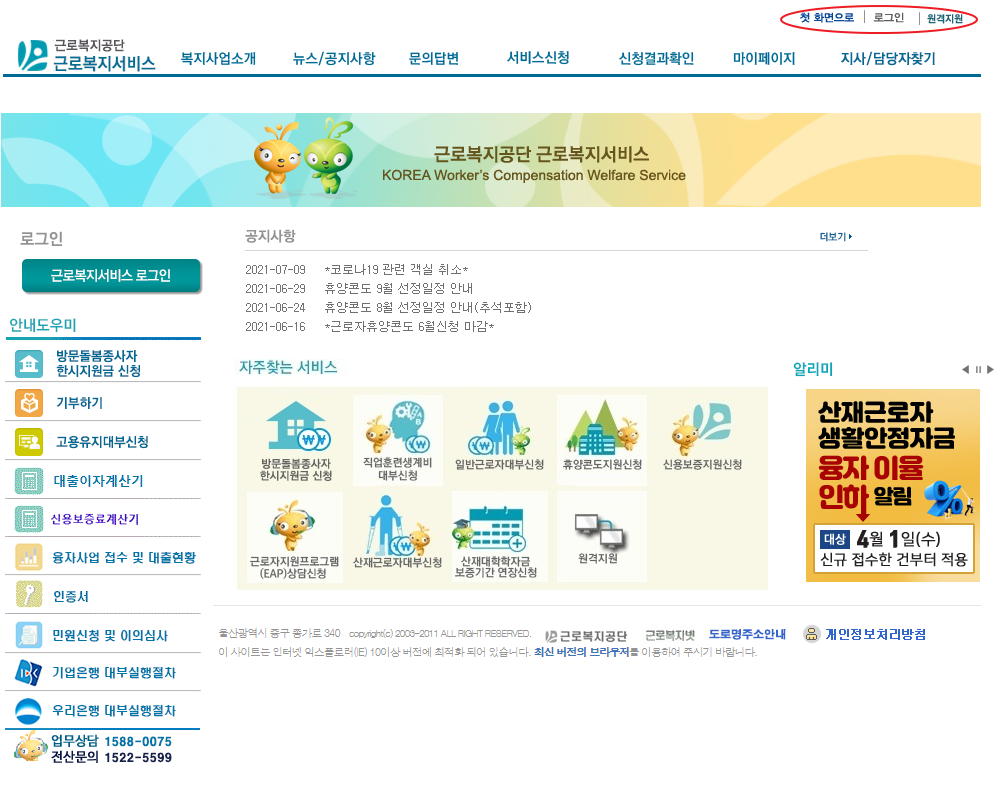Click notice date 2021-07-09
The image size is (995, 788).
point(275,270)
